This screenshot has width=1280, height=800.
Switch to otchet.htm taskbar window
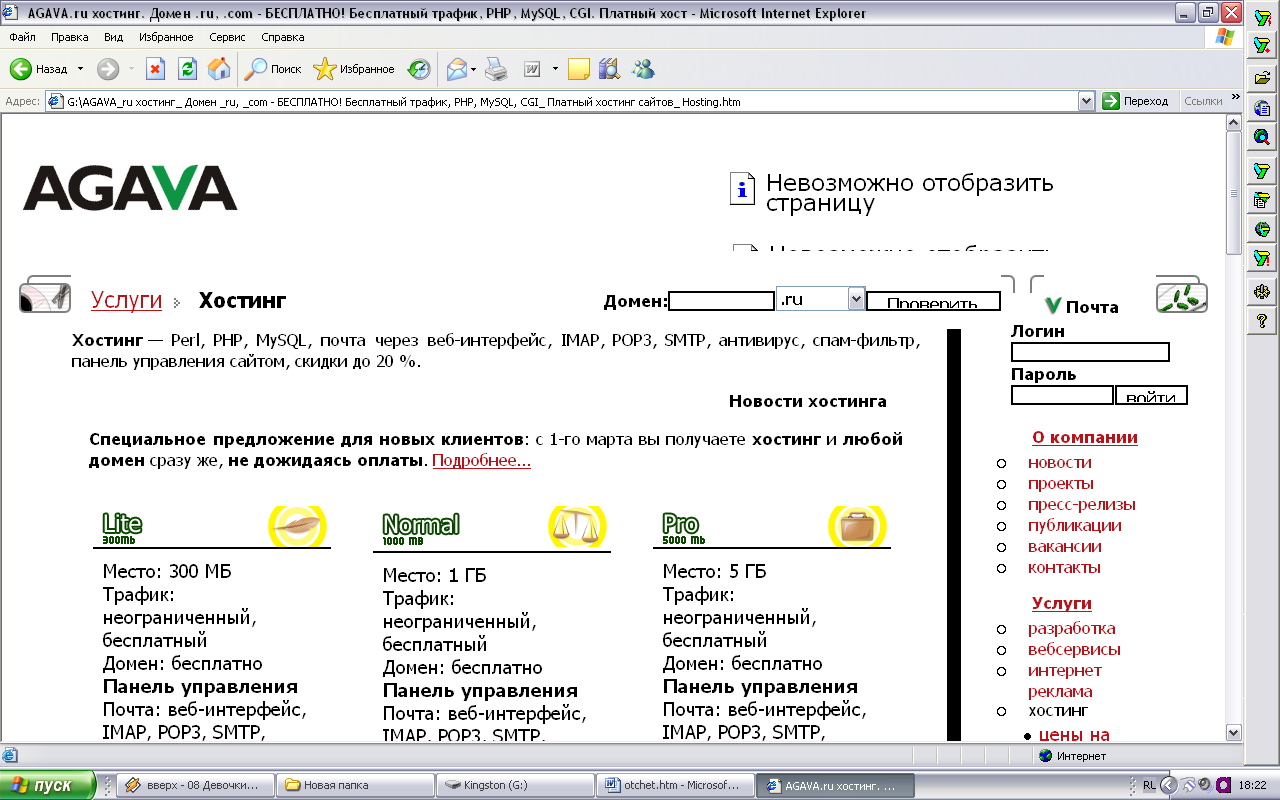click(673, 785)
